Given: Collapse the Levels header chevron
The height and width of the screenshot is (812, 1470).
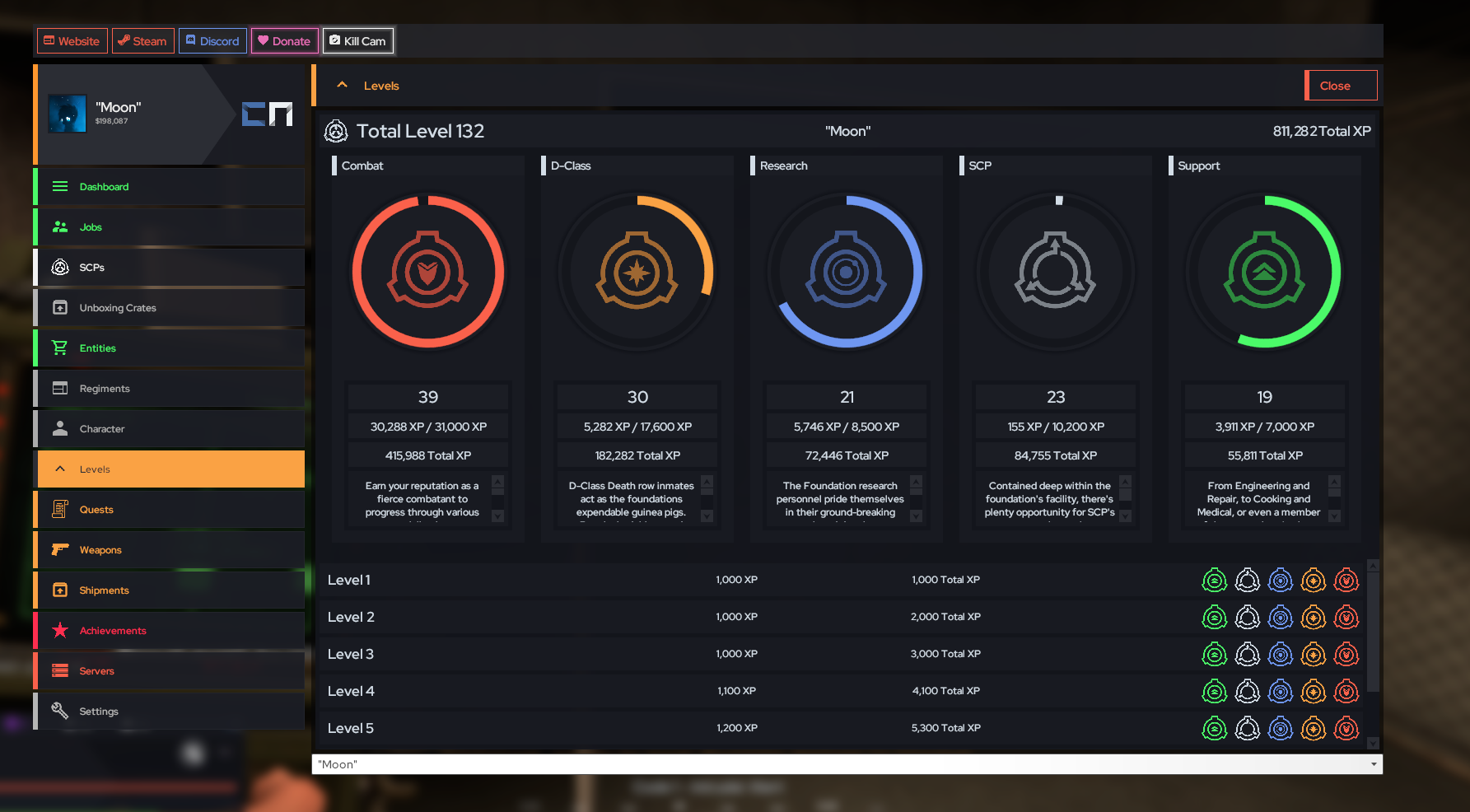Looking at the screenshot, I should (343, 85).
